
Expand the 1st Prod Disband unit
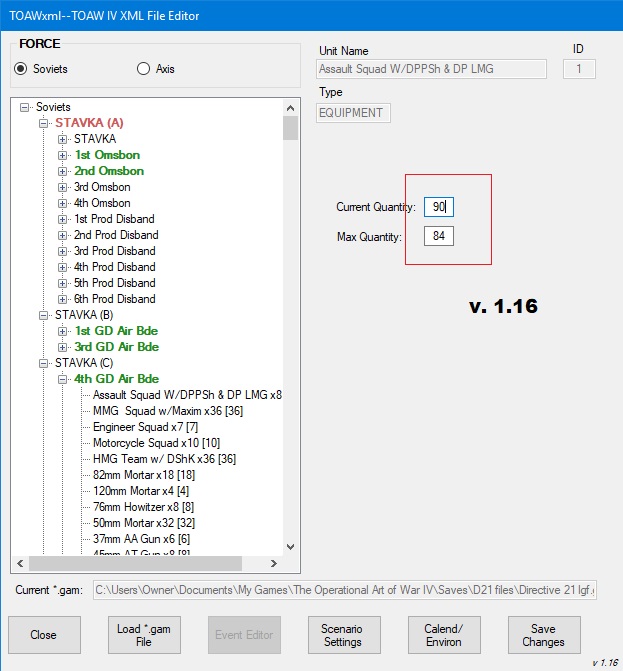tap(62, 219)
